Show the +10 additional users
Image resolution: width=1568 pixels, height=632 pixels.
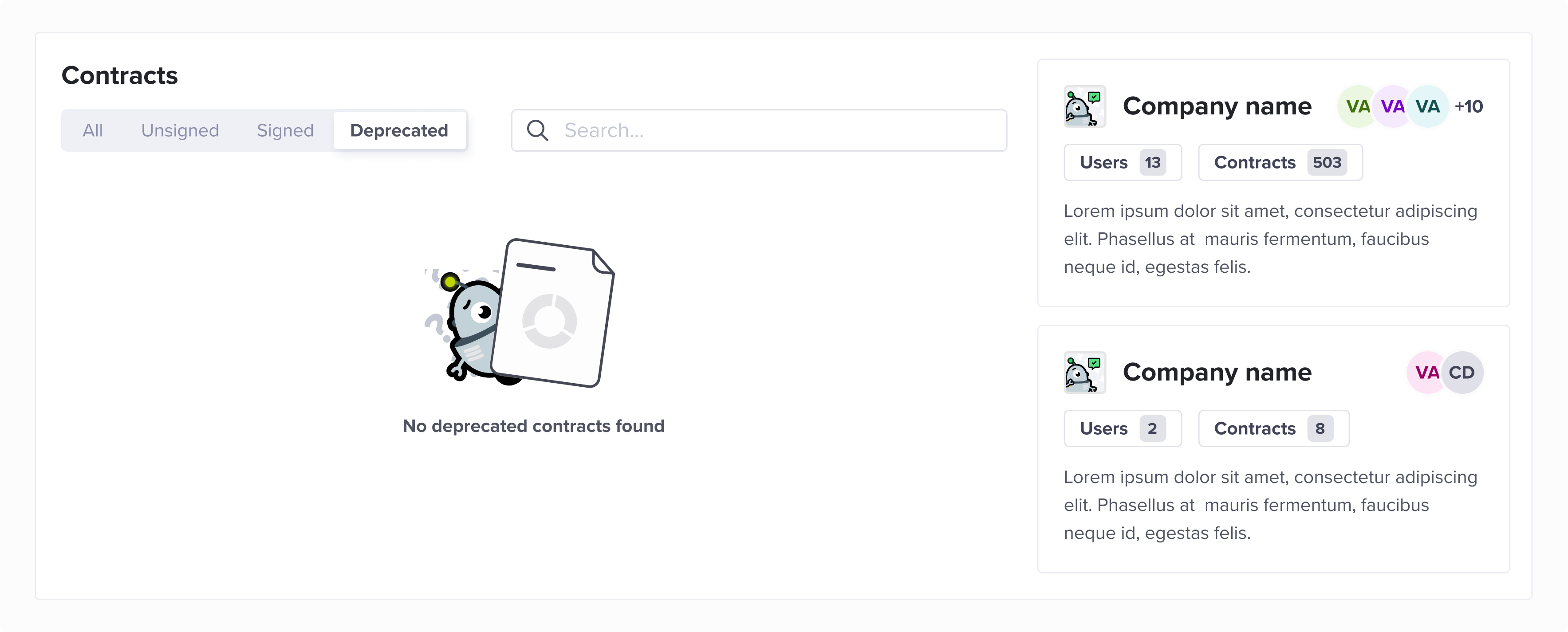(1468, 106)
